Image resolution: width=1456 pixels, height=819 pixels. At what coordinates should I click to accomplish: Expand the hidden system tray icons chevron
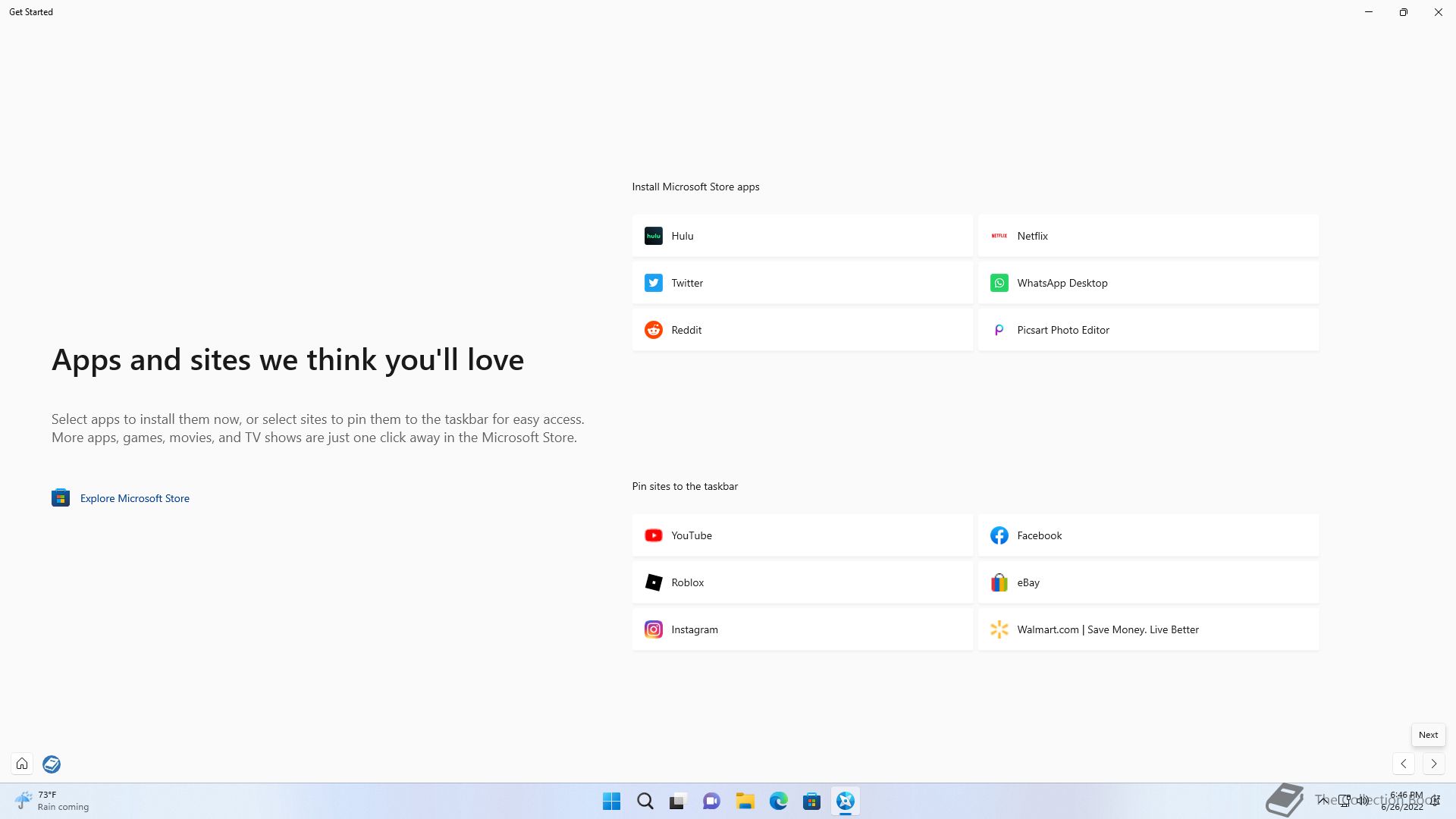(1323, 800)
